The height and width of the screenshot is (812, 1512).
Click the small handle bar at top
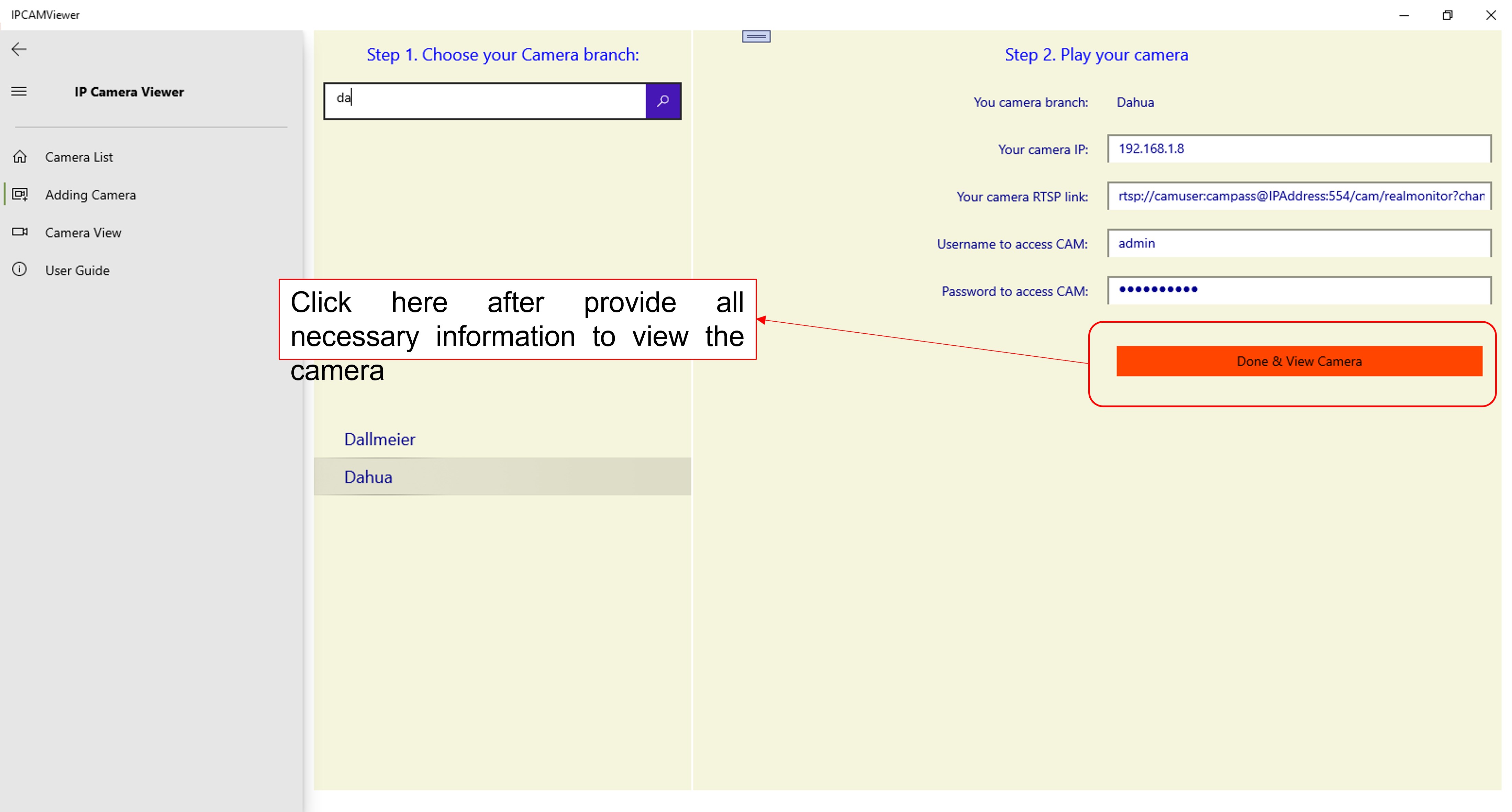(x=756, y=36)
